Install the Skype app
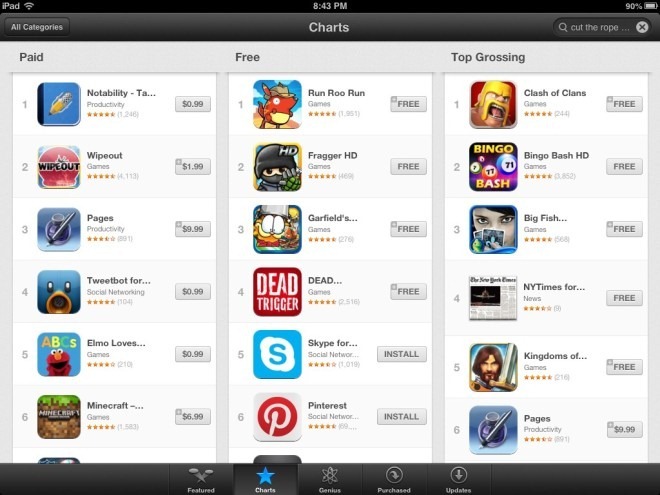Viewport: 660px width, 495px height. [x=402, y=354]
